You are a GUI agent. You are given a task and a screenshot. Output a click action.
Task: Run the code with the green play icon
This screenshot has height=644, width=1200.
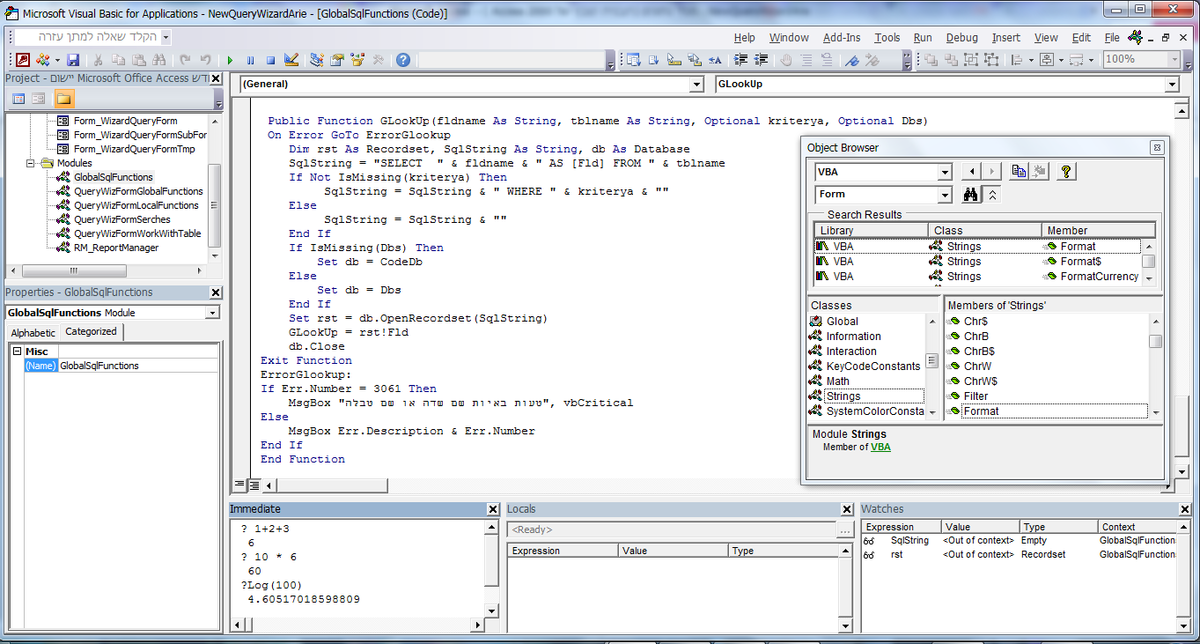(231, 60)
